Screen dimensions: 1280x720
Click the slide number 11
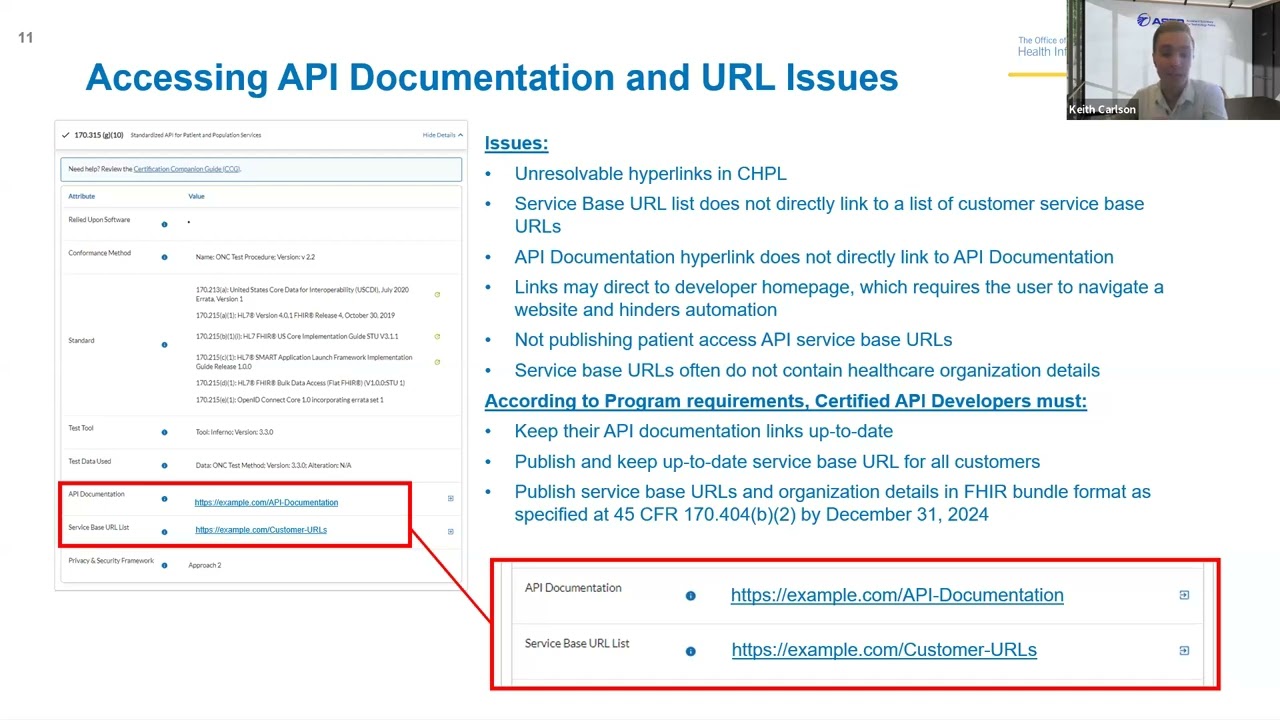[25, 38]
